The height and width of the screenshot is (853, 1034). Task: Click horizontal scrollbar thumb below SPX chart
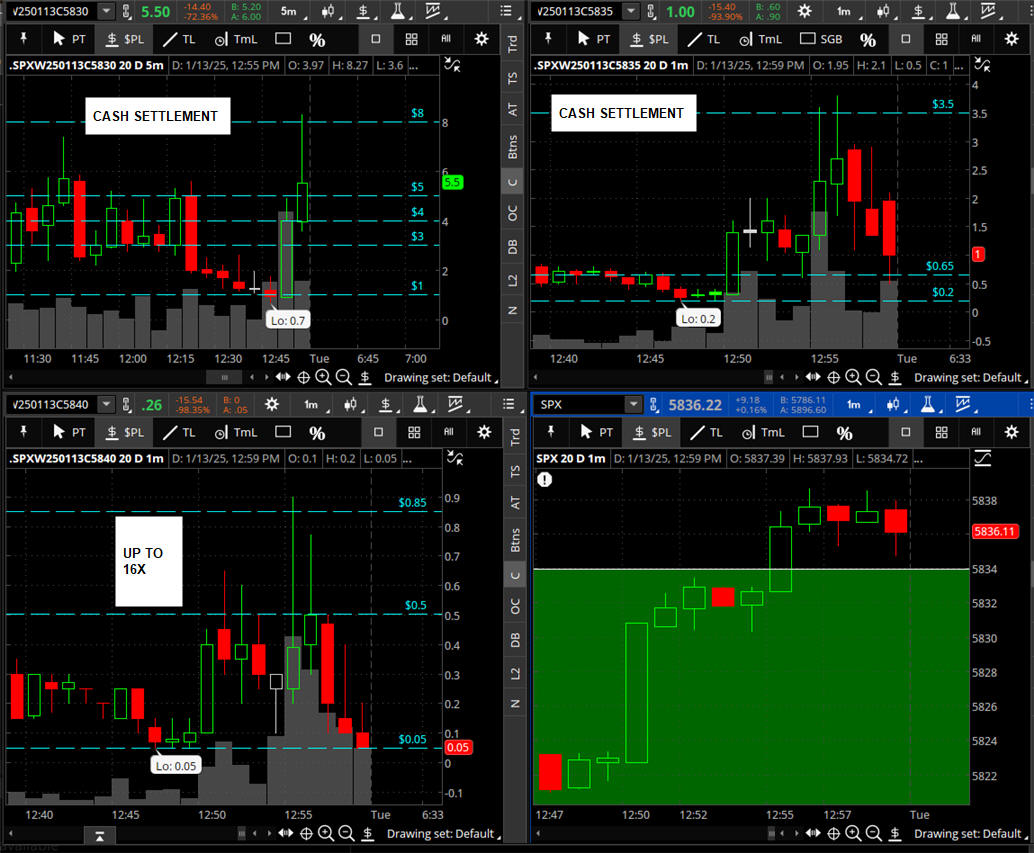tap(771, 833)
